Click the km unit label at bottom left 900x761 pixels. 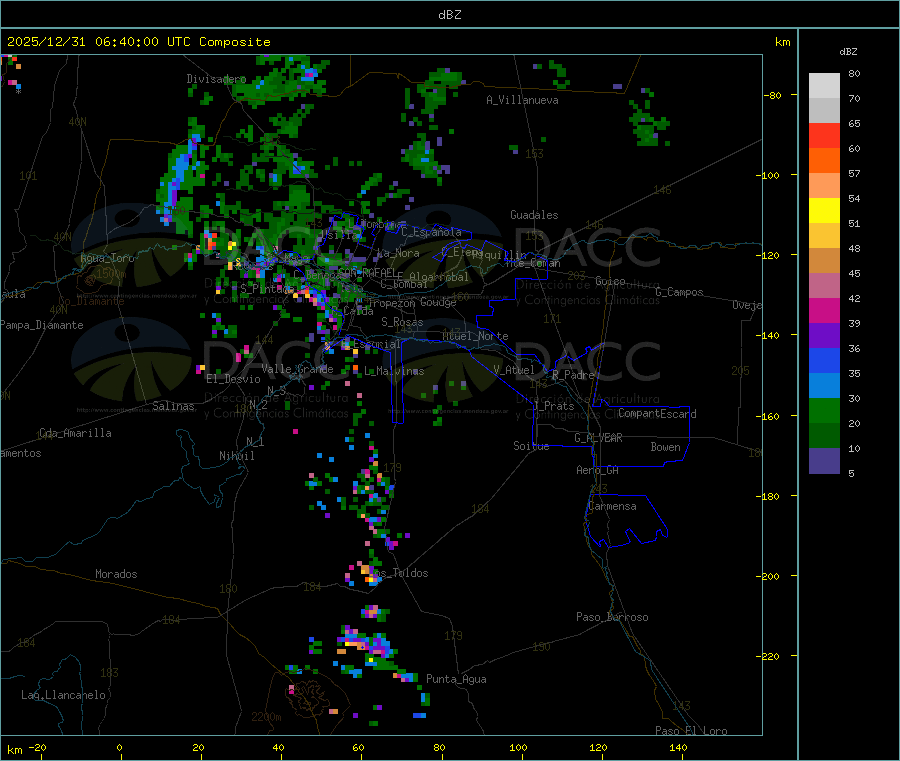click(14, 750)
